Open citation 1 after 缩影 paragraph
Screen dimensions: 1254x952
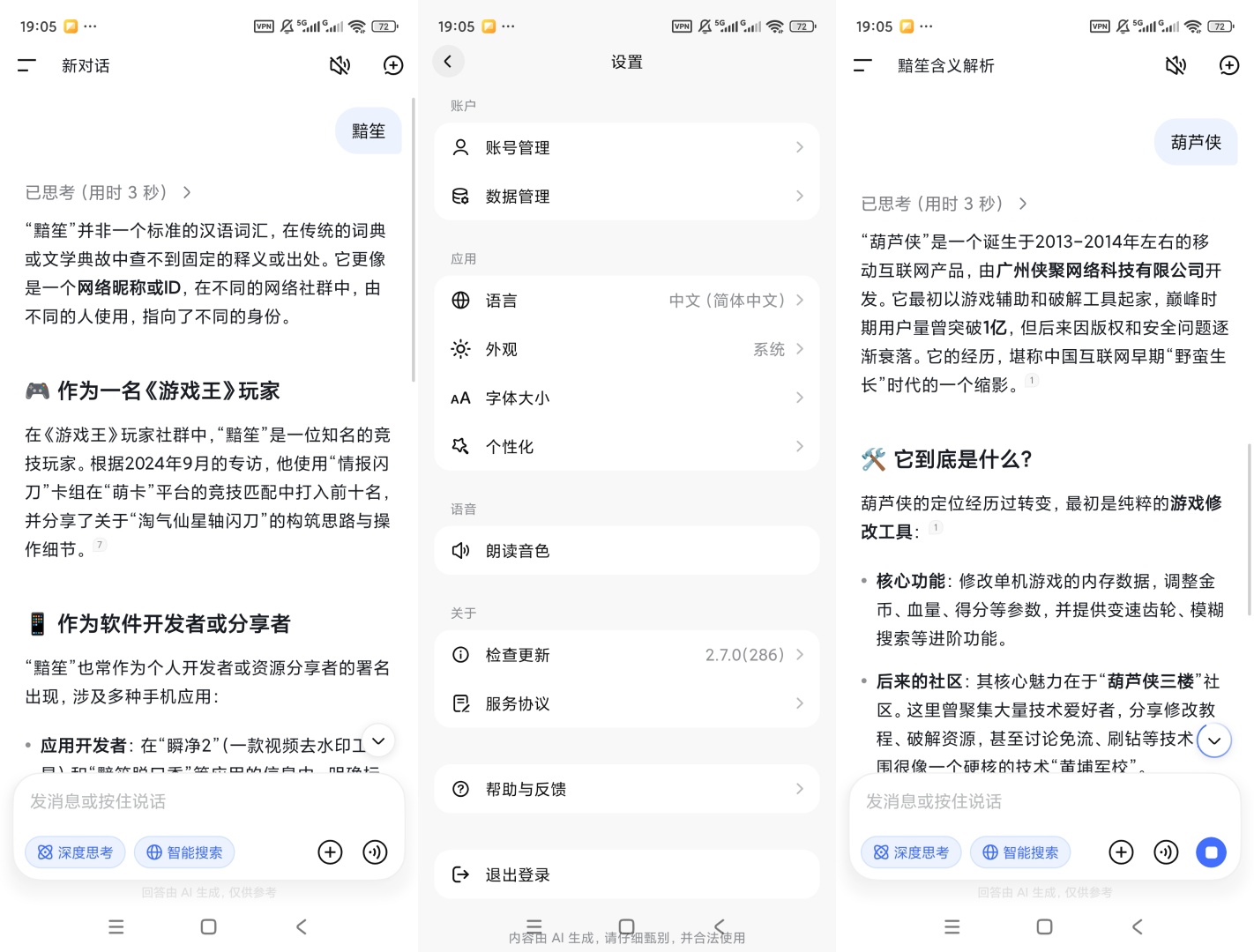1032,381
